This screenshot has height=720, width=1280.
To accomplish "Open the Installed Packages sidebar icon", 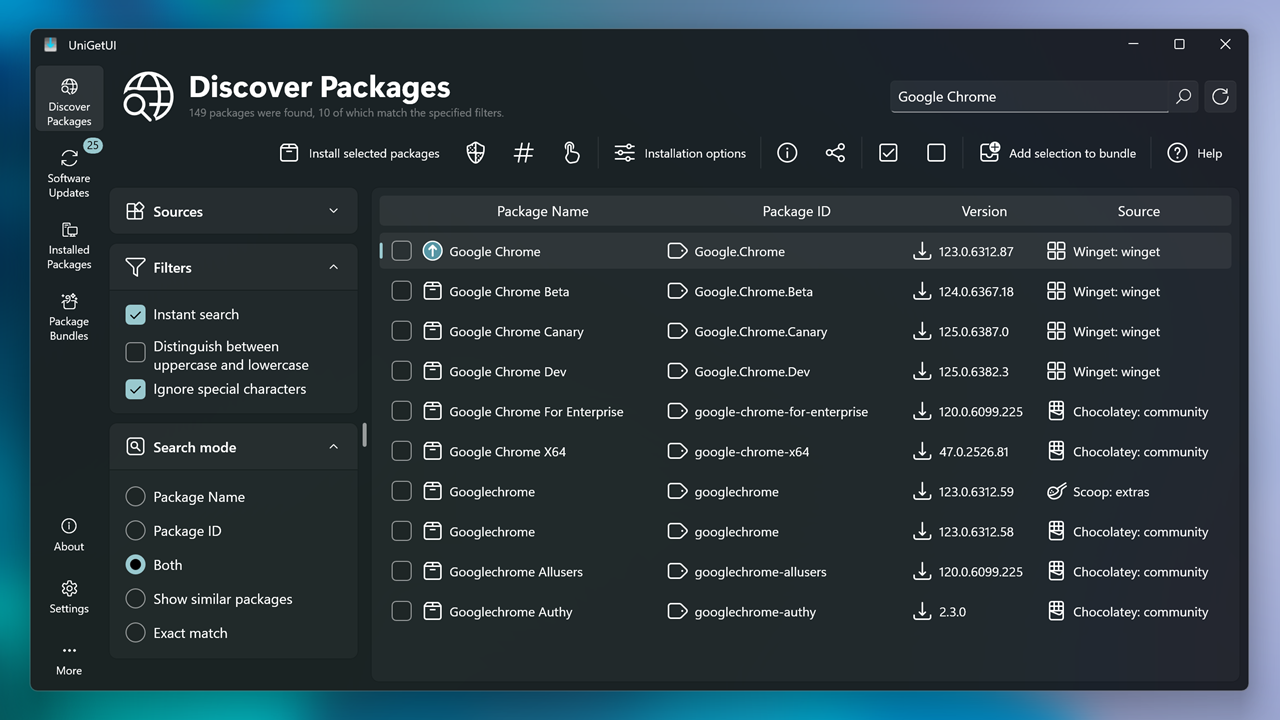I will tap(68, 243).
